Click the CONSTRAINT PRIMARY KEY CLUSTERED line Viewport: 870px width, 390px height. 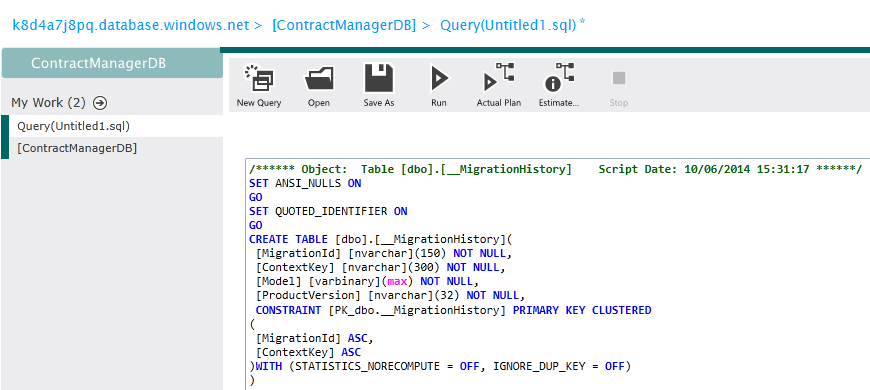[x=453, y=310]
